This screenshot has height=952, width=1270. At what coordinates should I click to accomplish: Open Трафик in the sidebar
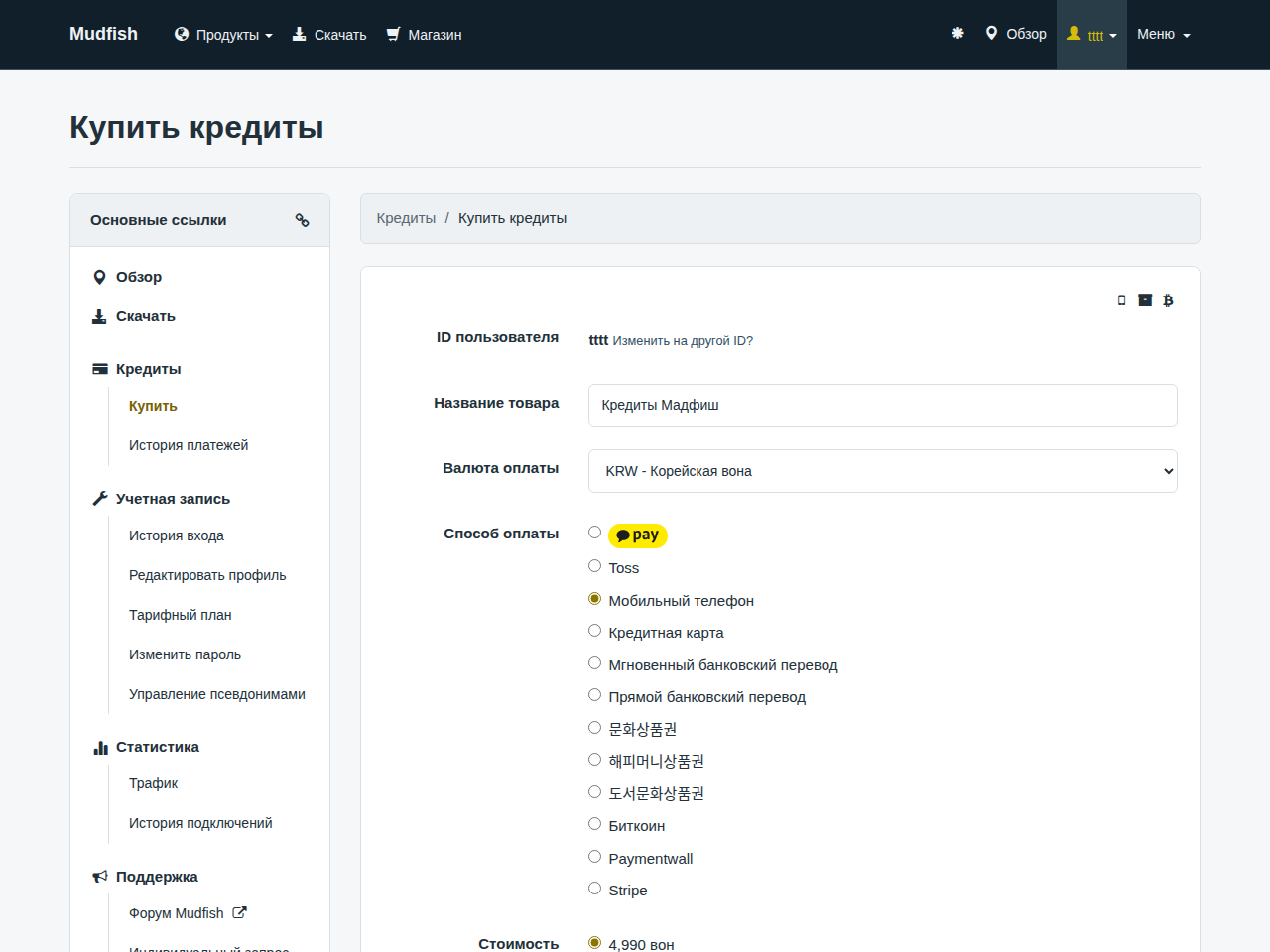(x=154, y=783)
